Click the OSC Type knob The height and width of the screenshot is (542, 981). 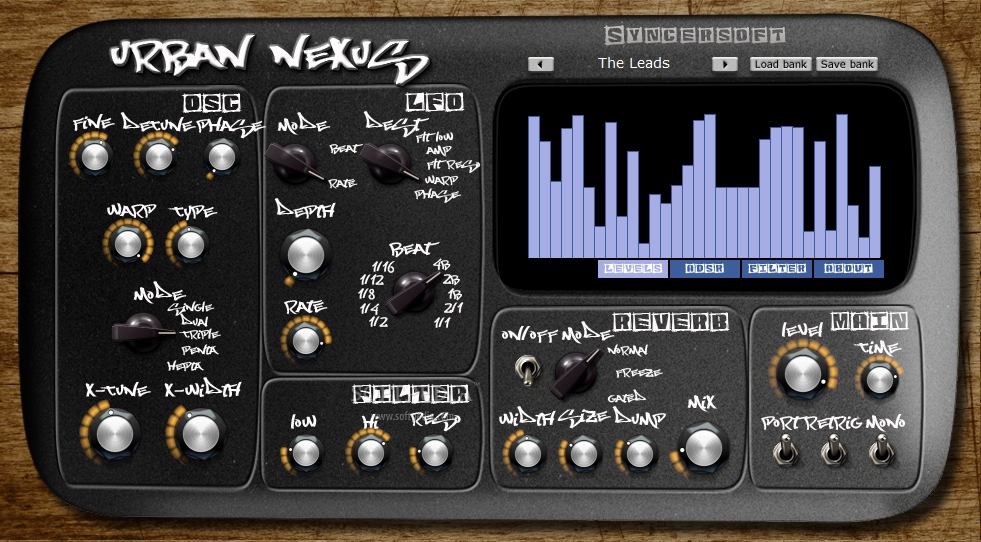pyautogui.click(x=190, y=244)
